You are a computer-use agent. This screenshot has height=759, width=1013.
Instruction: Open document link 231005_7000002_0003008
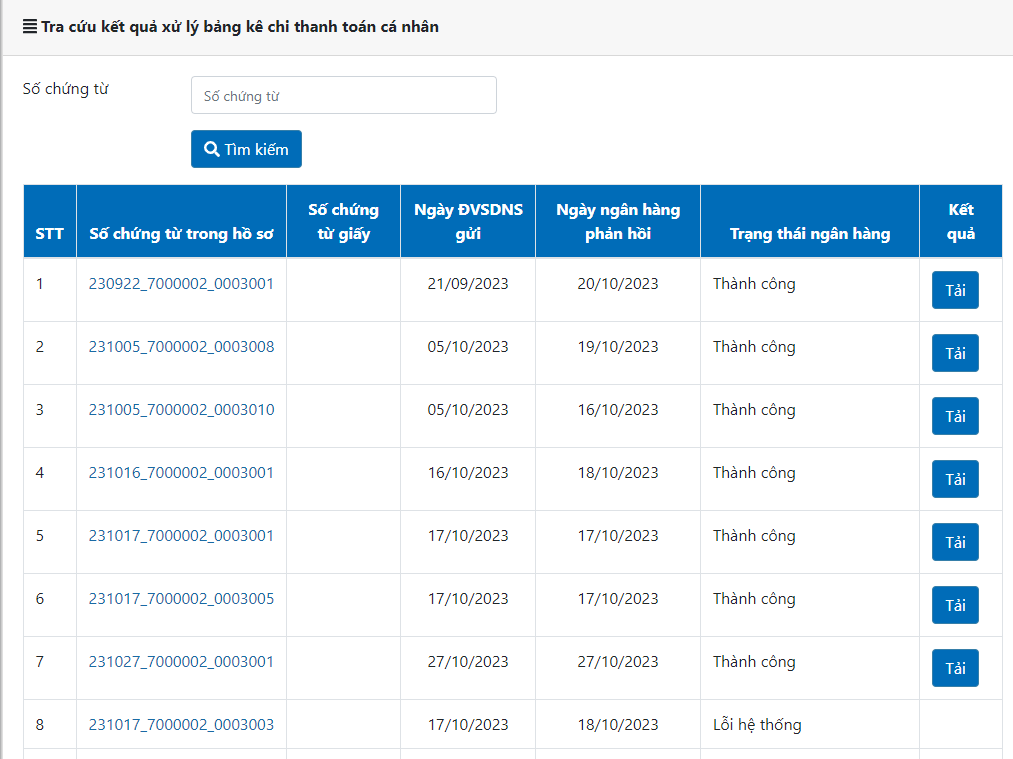pyautogui.click(x=181, y=347)
